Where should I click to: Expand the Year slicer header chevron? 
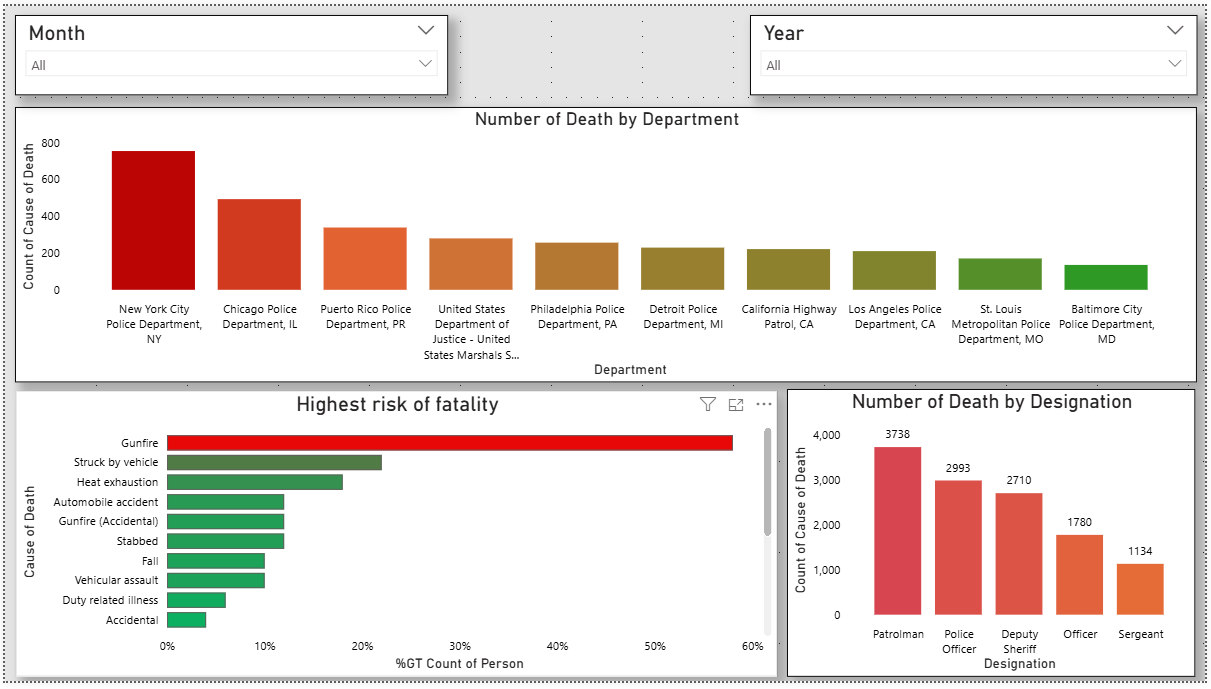1175,31
